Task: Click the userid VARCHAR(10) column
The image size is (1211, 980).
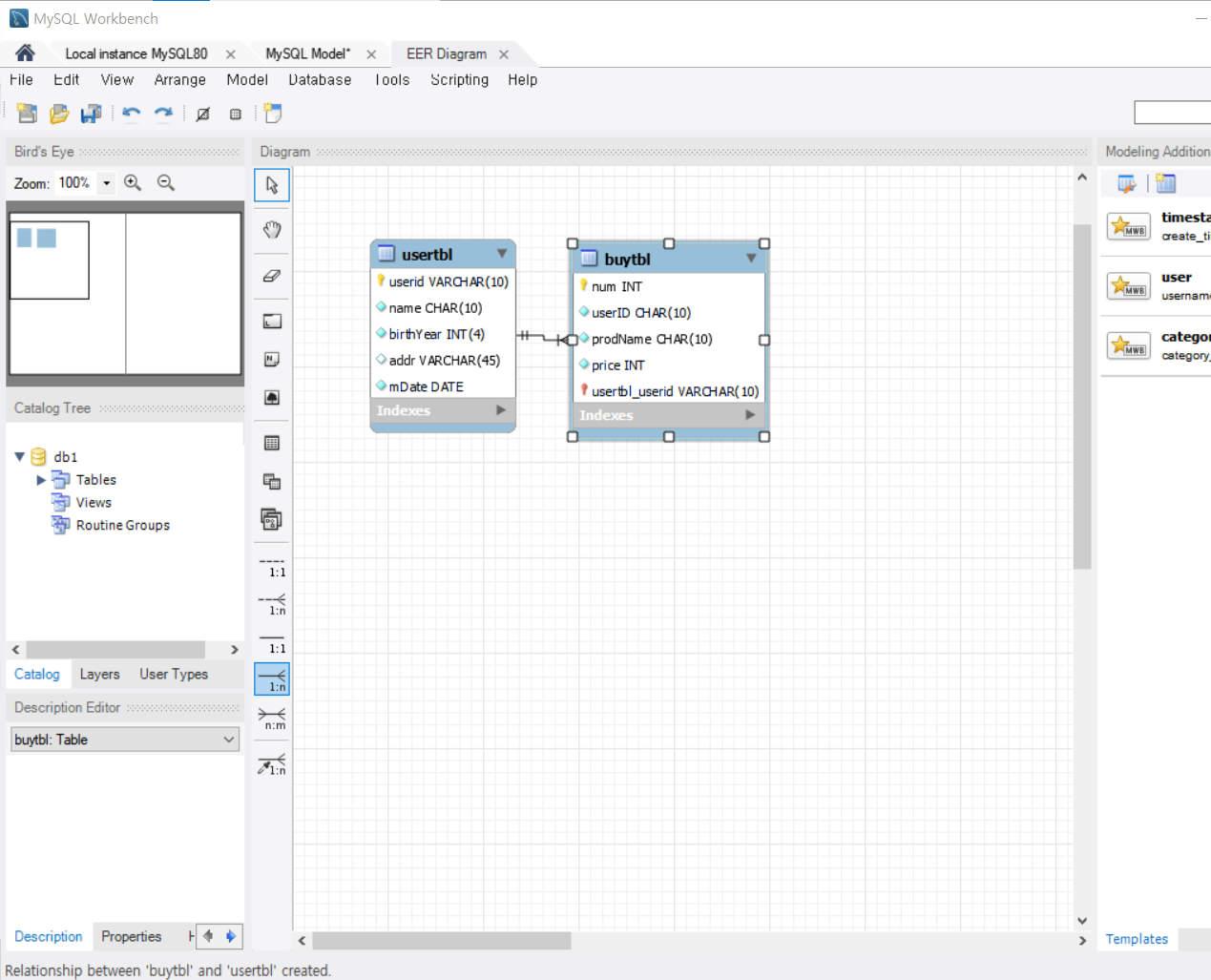Action: coord(444,281)
